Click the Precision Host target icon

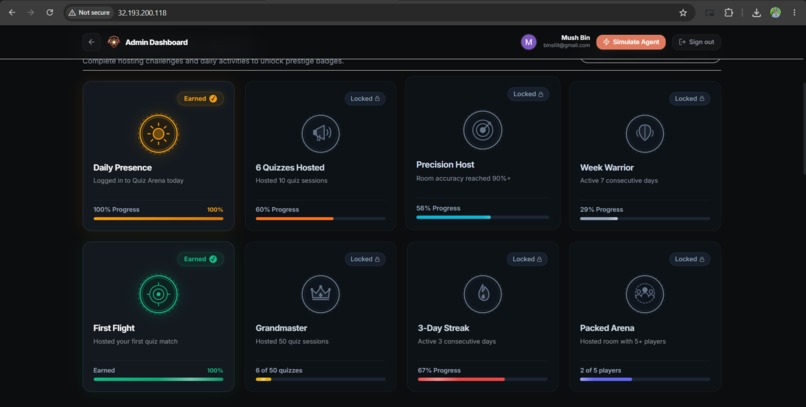click(483, 130)
